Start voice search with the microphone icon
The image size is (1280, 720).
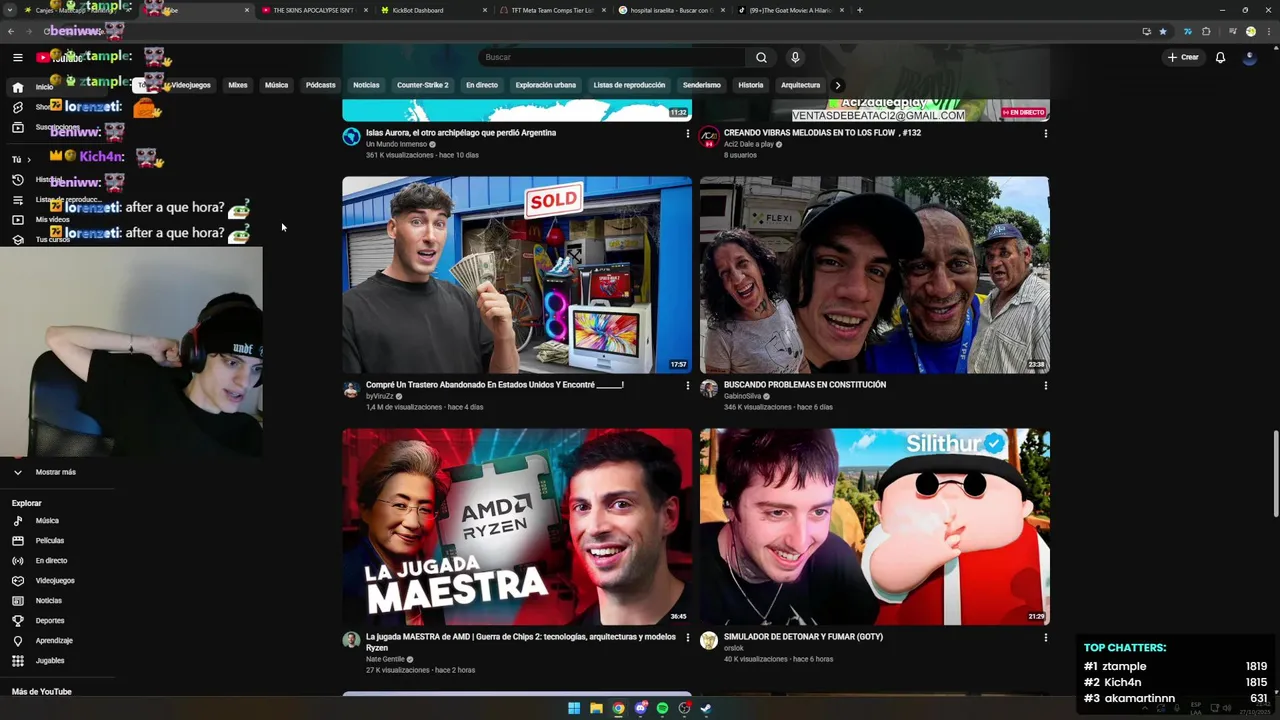(795, 57)
